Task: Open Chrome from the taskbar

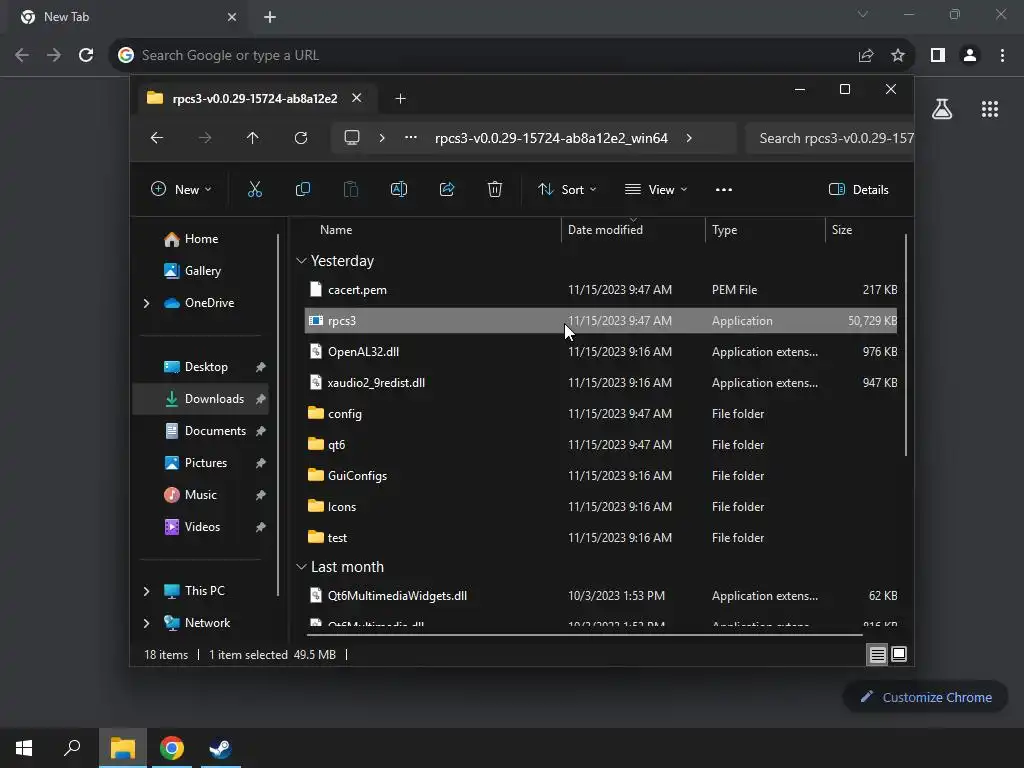Action: pos(172,748)
